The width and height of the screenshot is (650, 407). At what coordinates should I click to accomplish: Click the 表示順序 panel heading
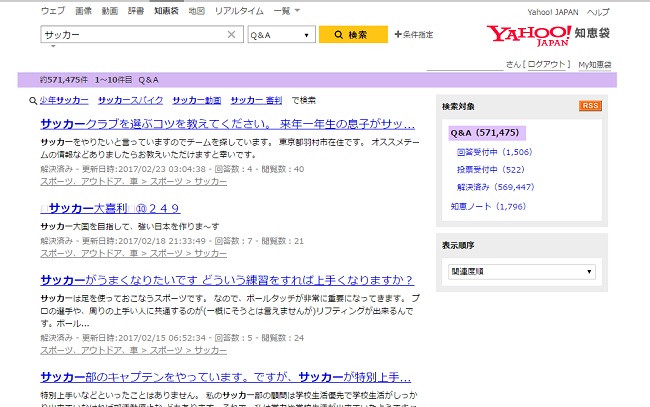458,245
